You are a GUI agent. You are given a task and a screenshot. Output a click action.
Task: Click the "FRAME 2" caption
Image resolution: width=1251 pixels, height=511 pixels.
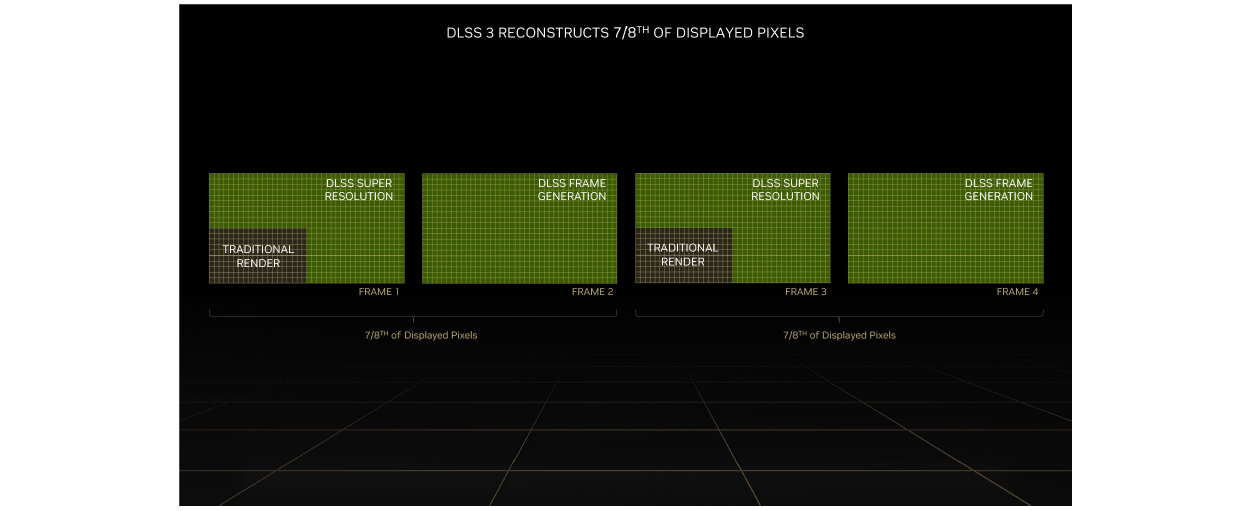click(x=592, y=292)
